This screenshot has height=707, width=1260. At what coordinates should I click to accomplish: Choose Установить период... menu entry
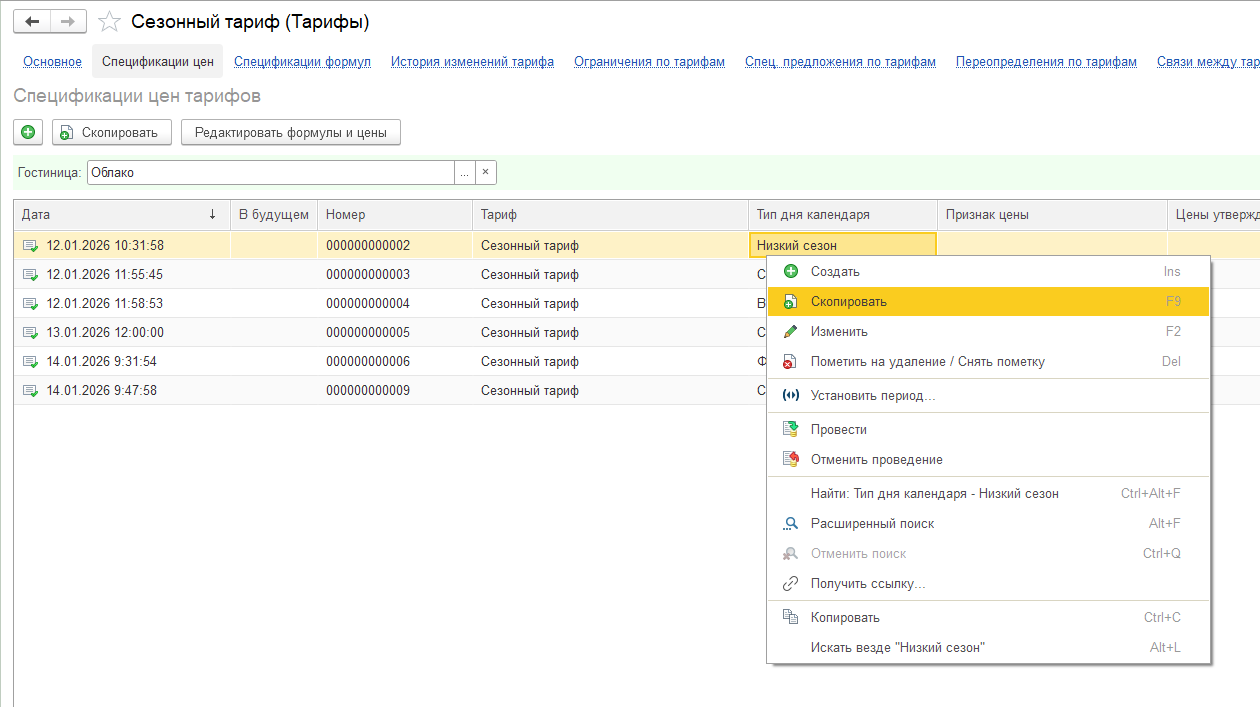click(988, 395)
